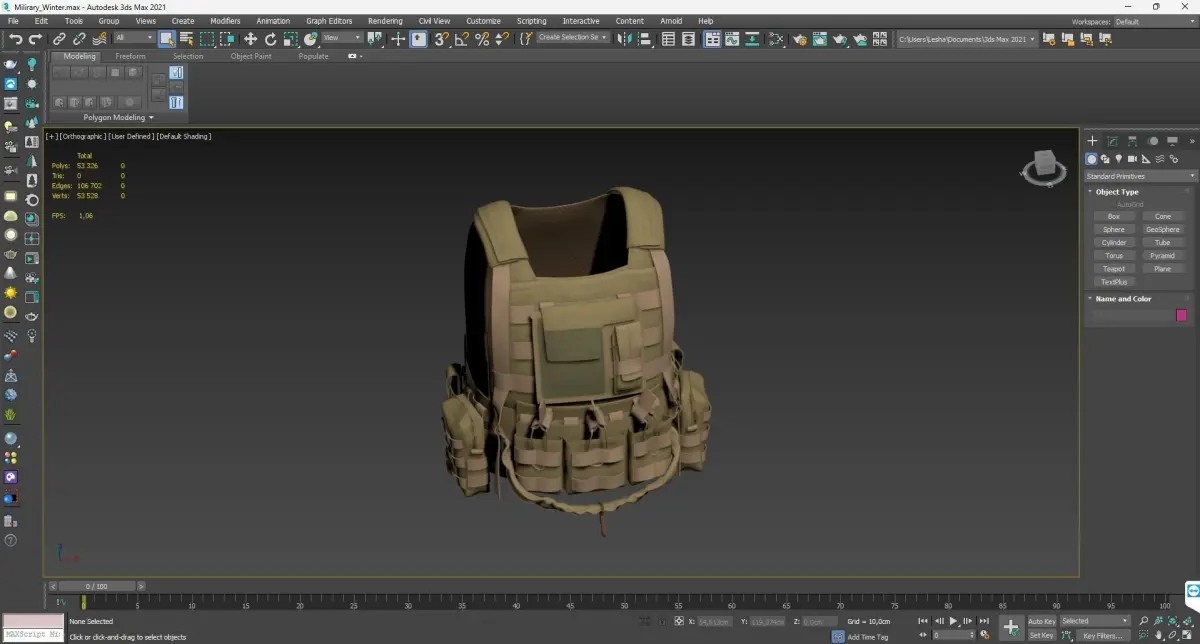The height and width of the screenshot is (644, 1200).
Task: Click the object color swatch
Action: tap(1181, 315)
